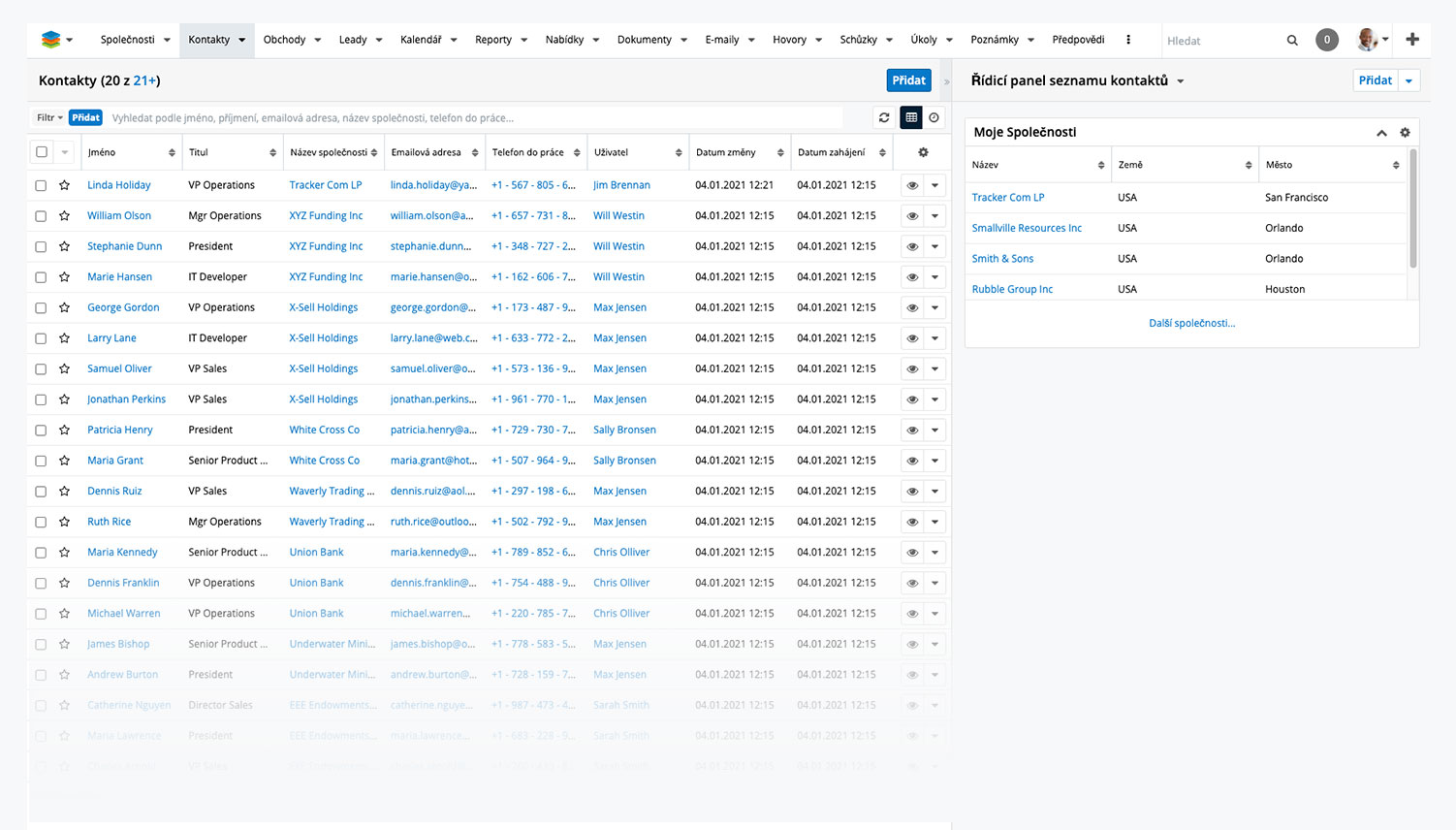Click the plus icon in top right corner
1456x830 pixels.
[1412, 40]
